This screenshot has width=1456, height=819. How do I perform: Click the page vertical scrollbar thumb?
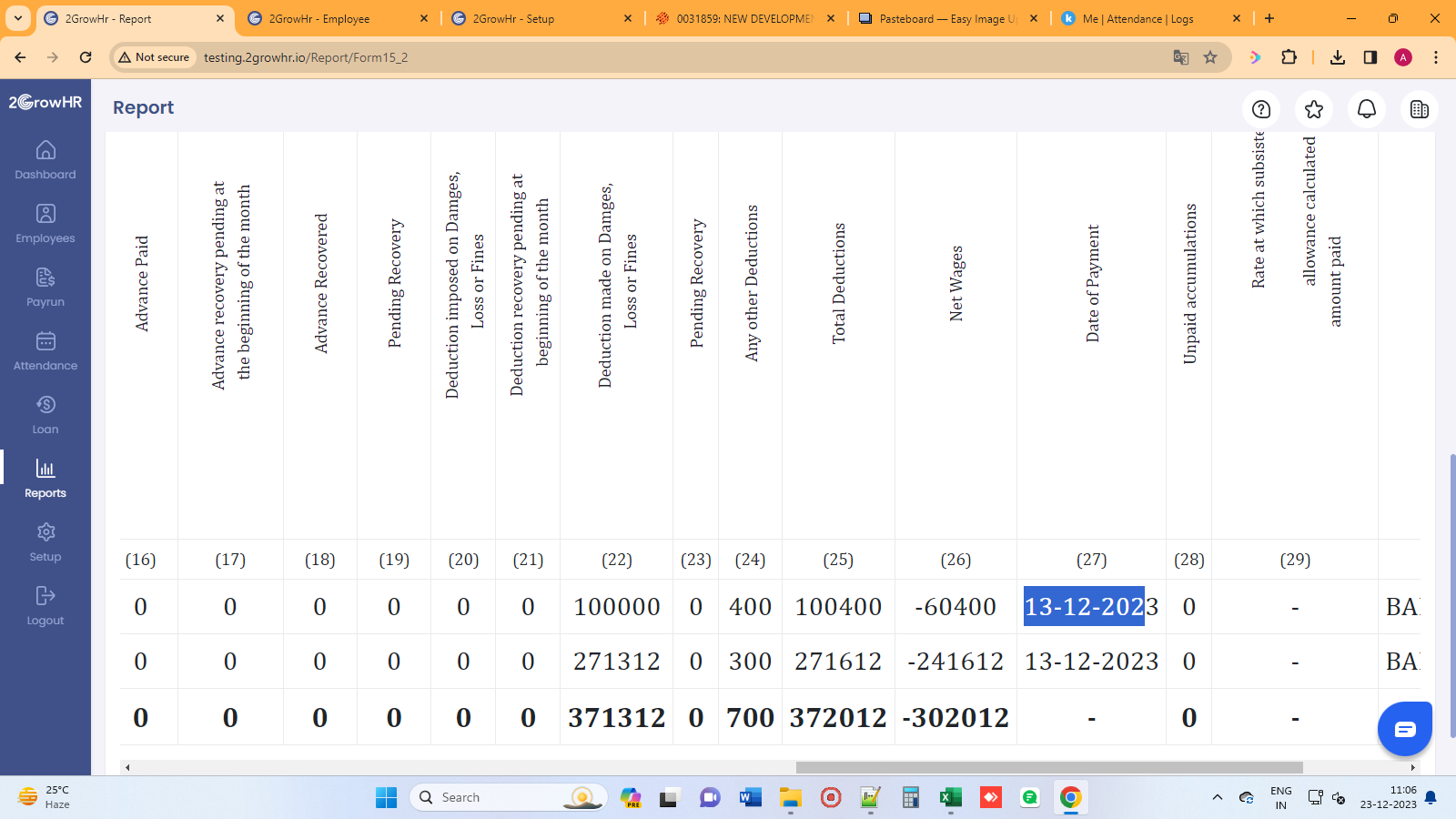[x=1452, y=596]
